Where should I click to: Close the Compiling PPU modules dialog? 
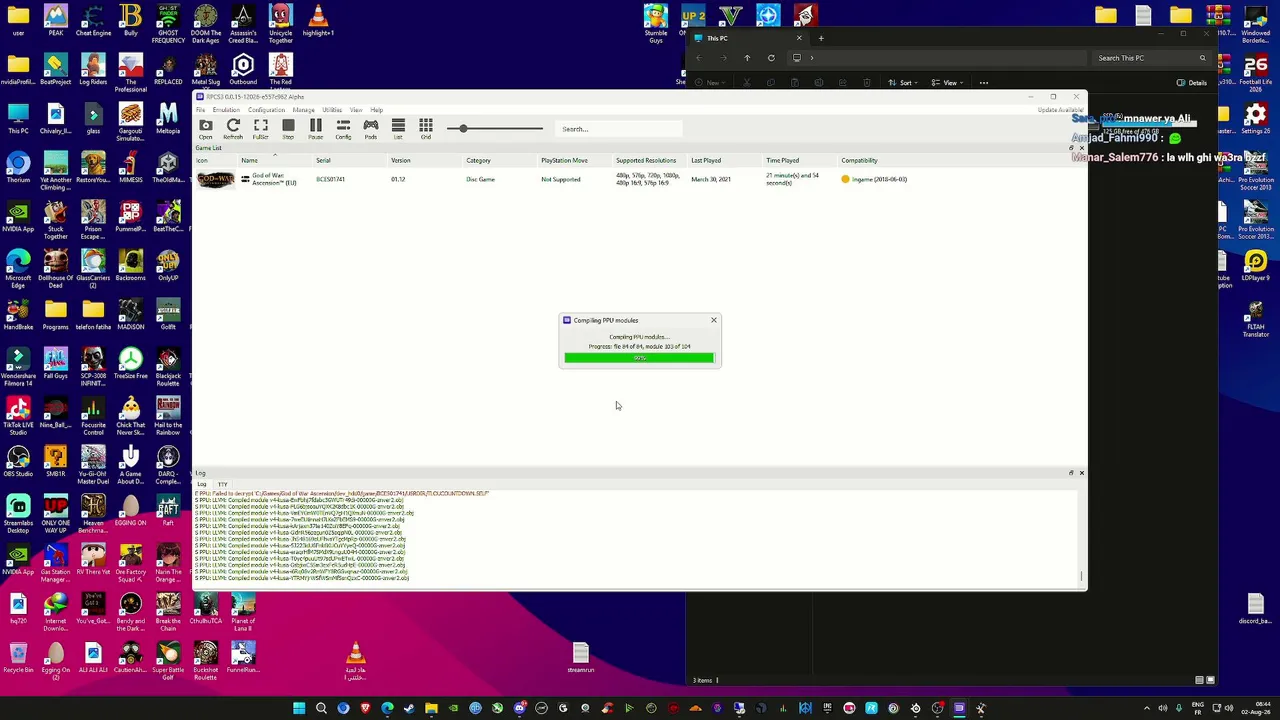714,320
